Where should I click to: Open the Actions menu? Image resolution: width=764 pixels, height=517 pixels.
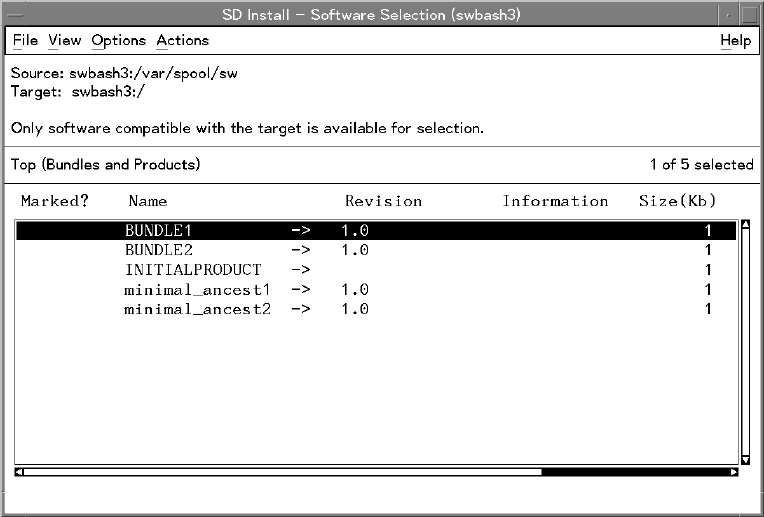(182, 40)
